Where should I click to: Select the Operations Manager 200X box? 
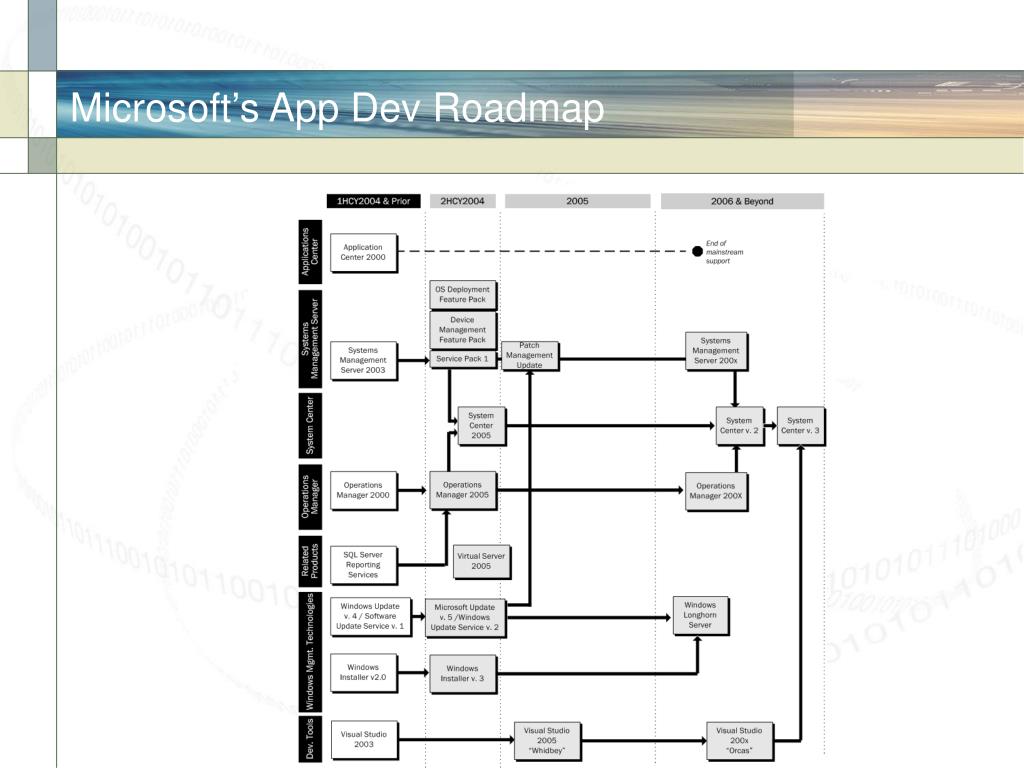coord(716,491)
